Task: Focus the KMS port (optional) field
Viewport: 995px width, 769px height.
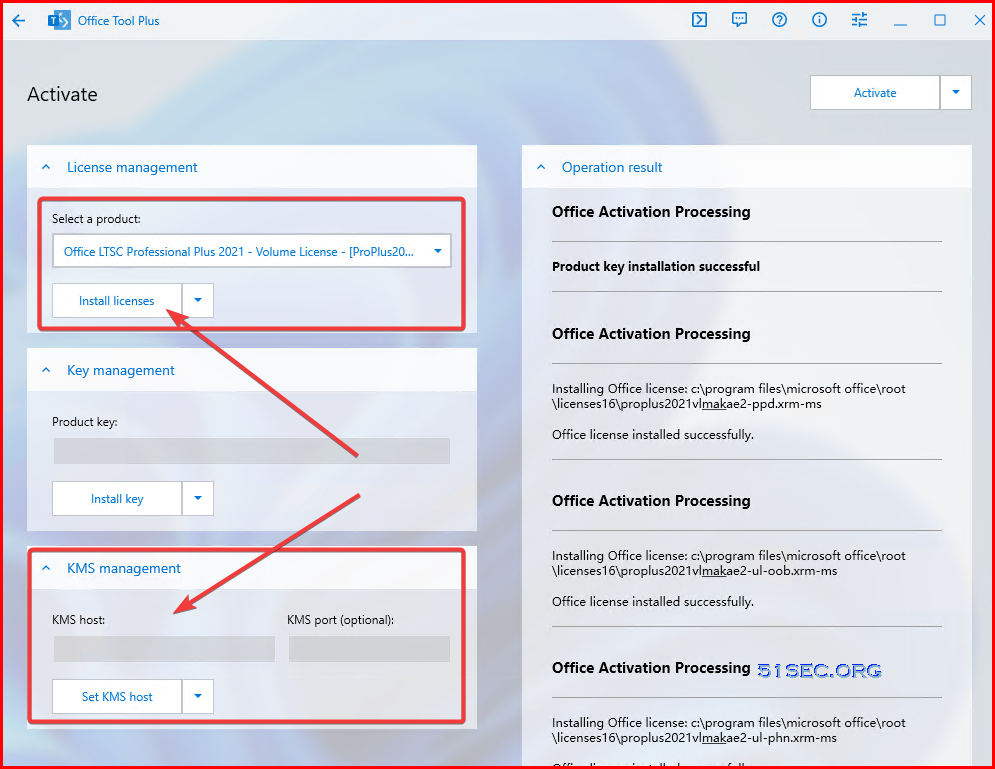Action: [x=369, y=648]
